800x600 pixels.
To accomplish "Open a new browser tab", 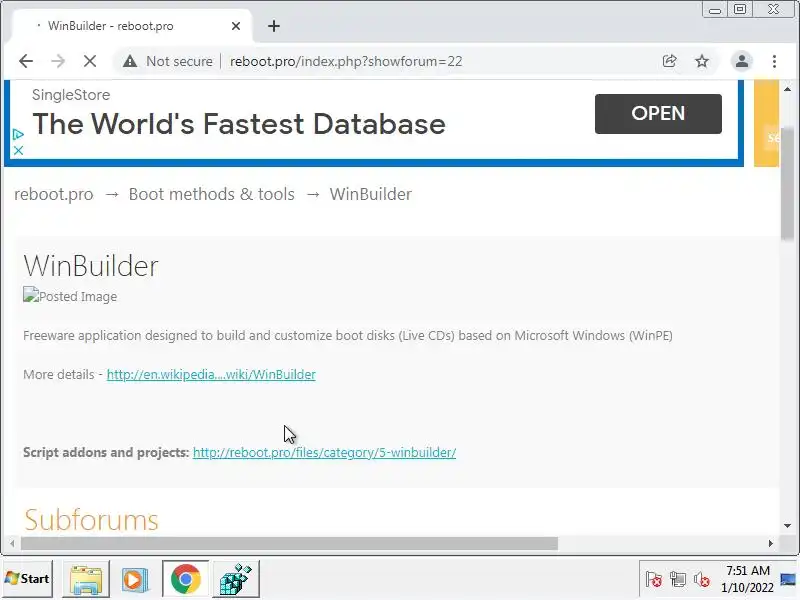I will click(x=274, y=26).
